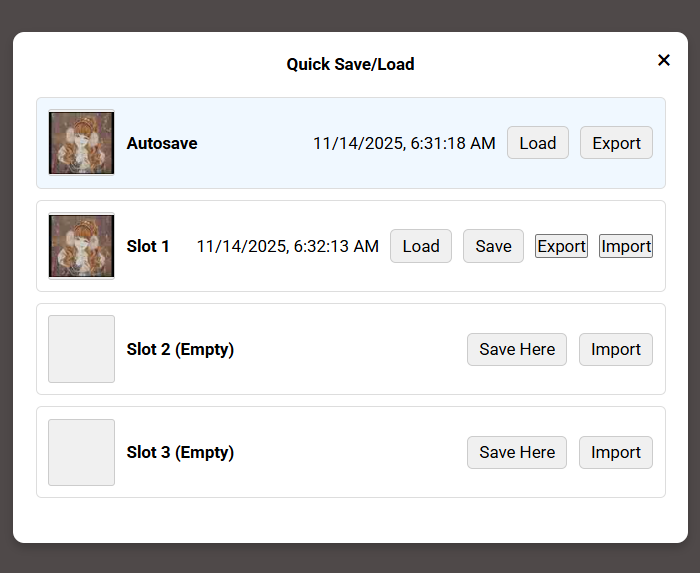Import a save into Slot 1
The height and width of the screenshot is (573, 700).
626,246
